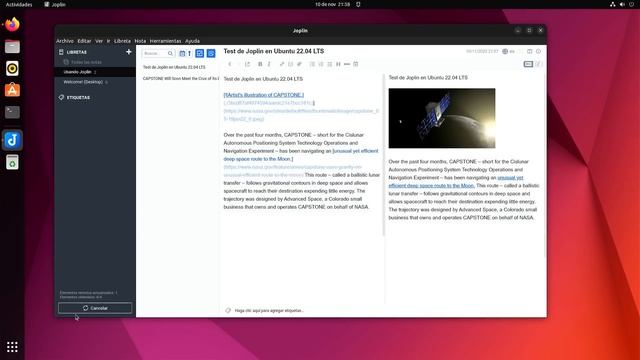
Task: Apply bold formatting
Action: coord(260,64)
